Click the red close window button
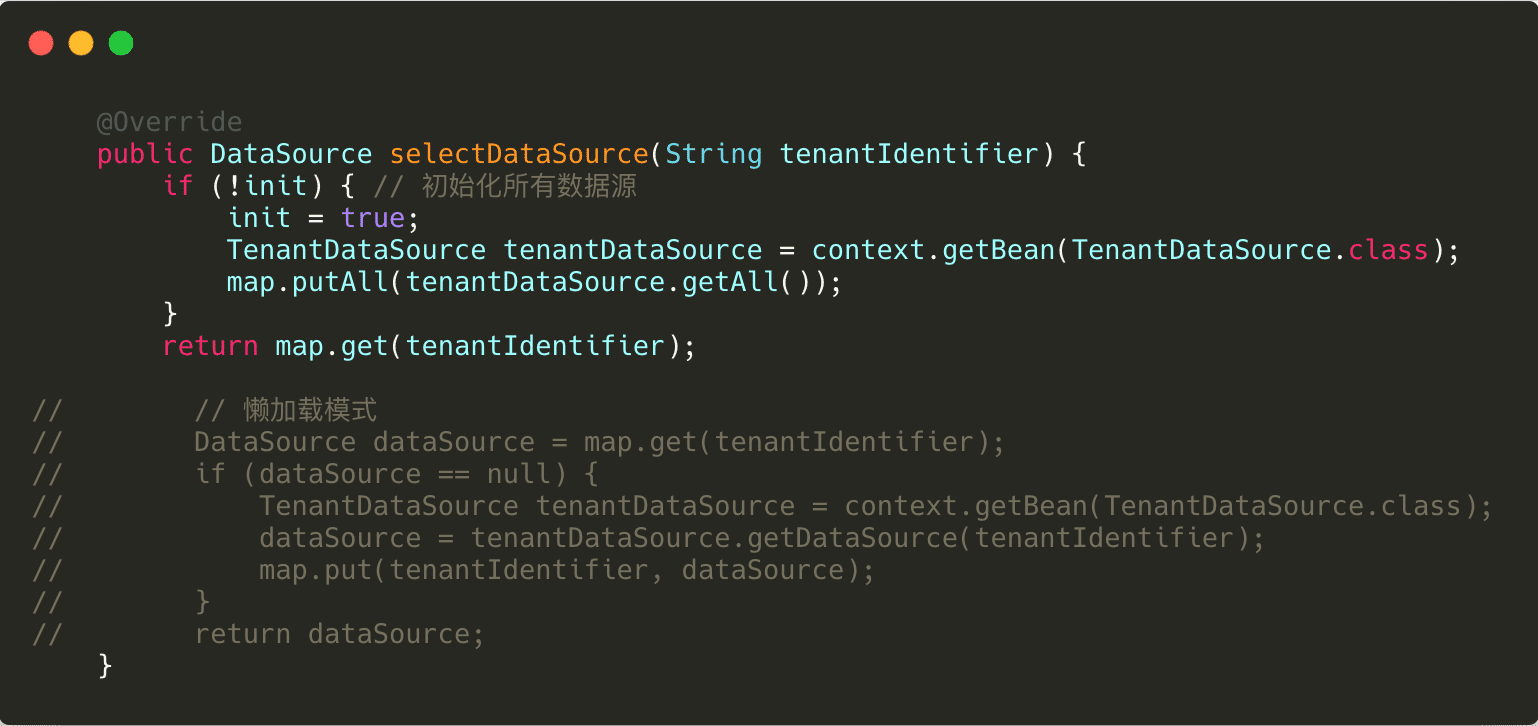 [41, 44]
